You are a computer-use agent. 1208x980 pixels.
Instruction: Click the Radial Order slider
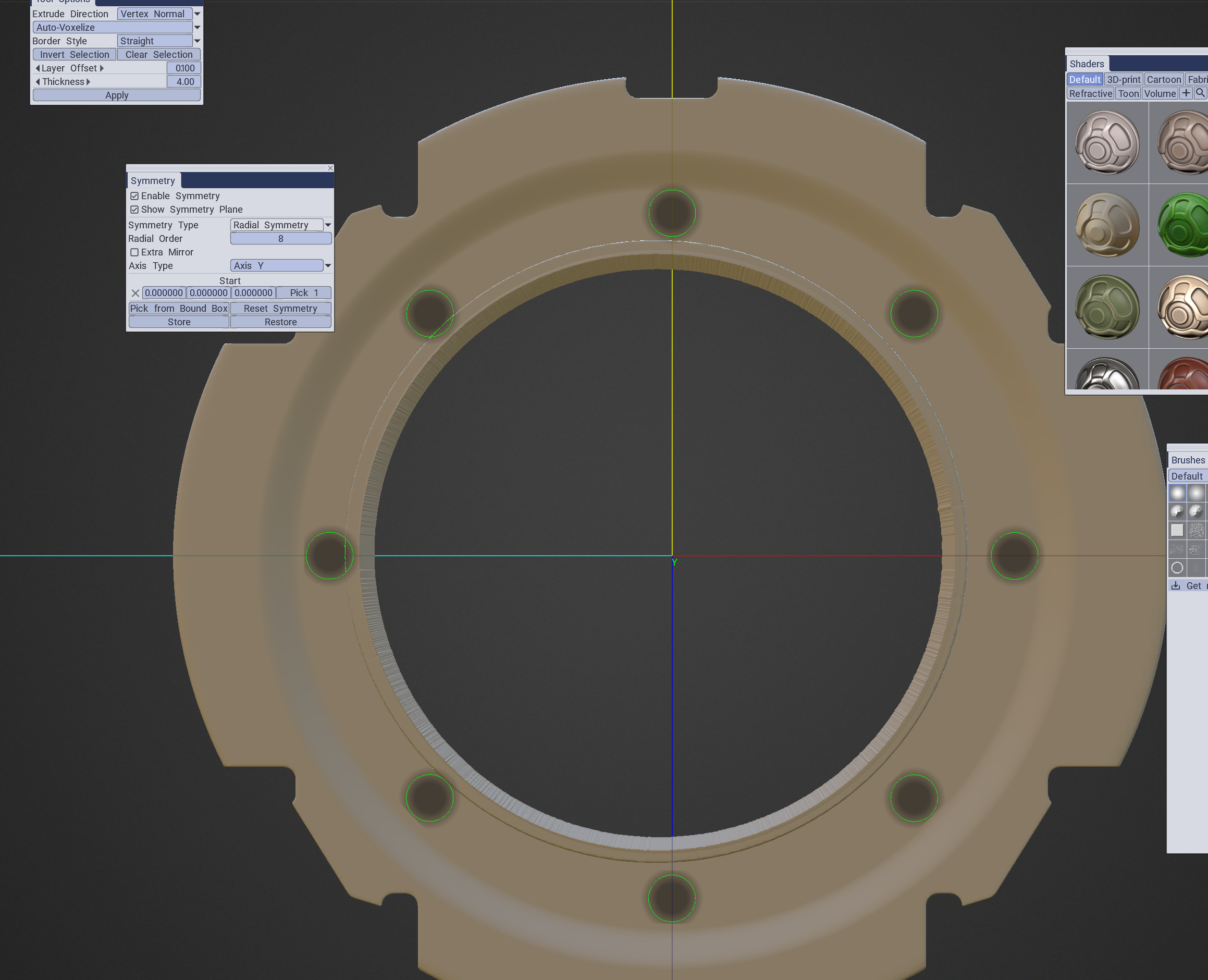click(x=280, y=239)
